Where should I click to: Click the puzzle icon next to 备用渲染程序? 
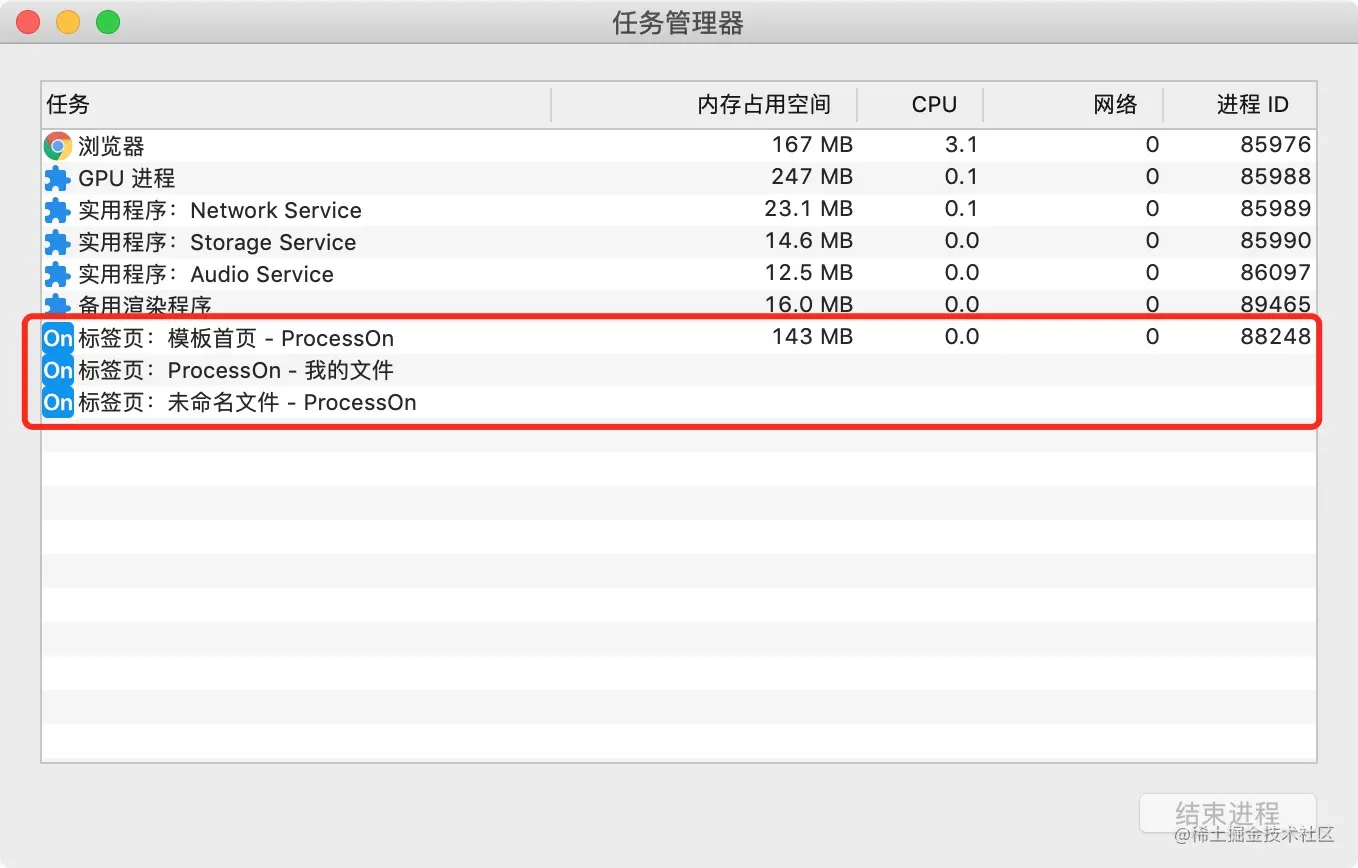pos(58,304)
